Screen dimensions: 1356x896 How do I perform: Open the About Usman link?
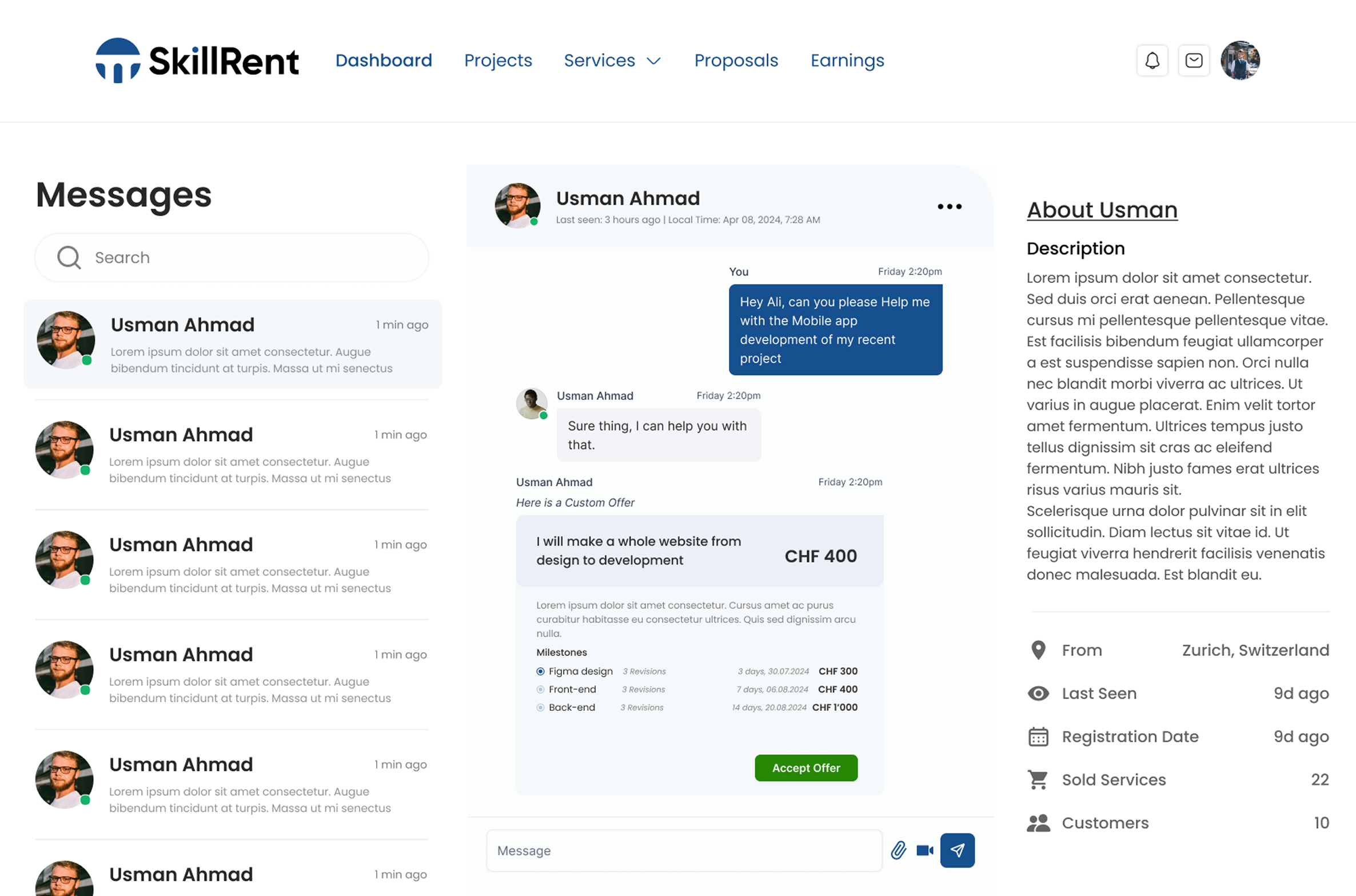pyautogui.click(x=1102, y=210)
